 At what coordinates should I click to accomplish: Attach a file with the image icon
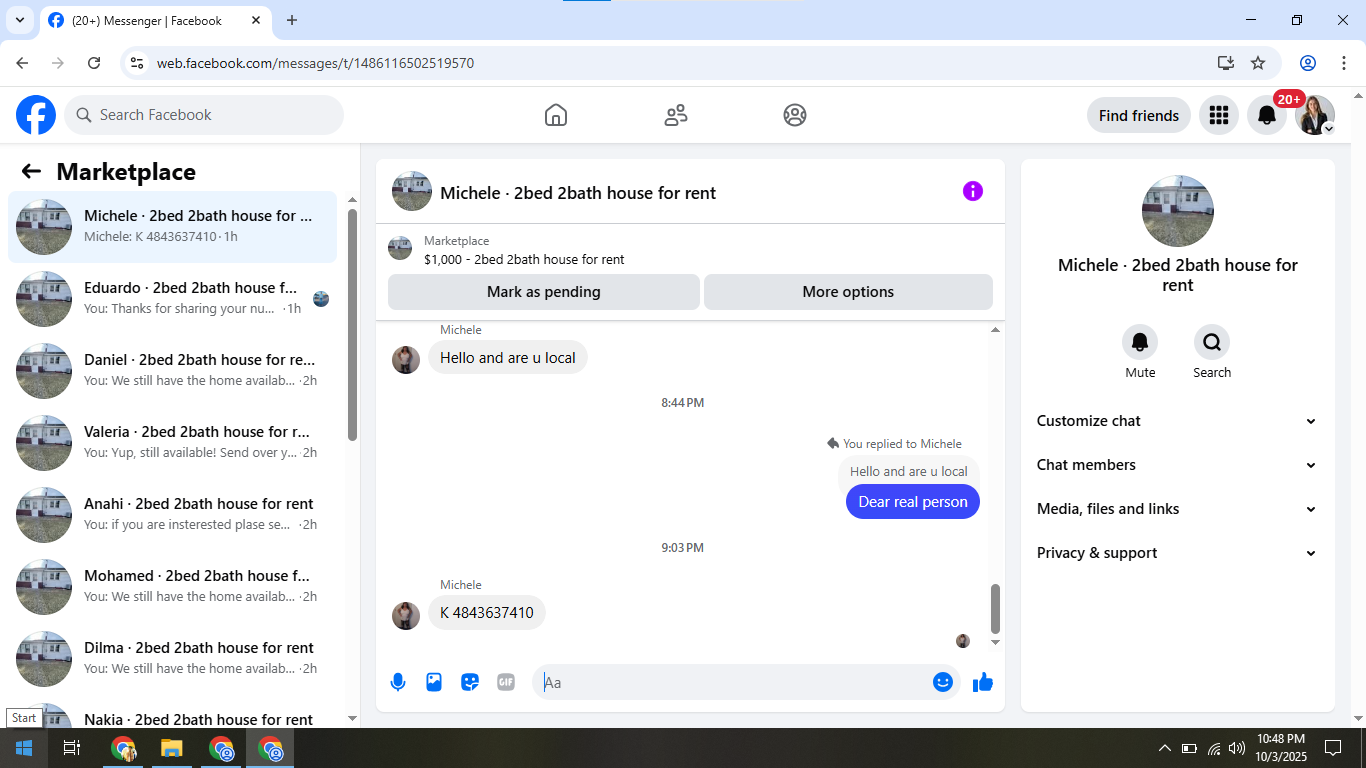click(x=434, y=682)
